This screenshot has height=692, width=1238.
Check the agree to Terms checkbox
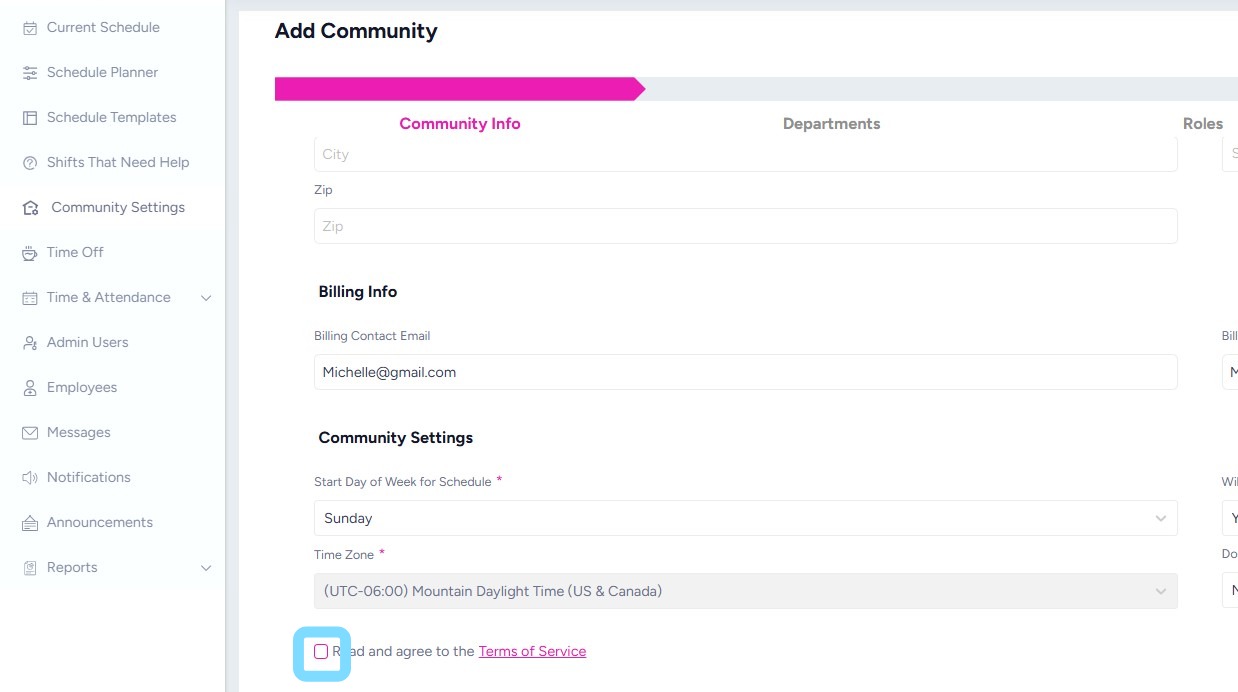(x=321, y=652)
